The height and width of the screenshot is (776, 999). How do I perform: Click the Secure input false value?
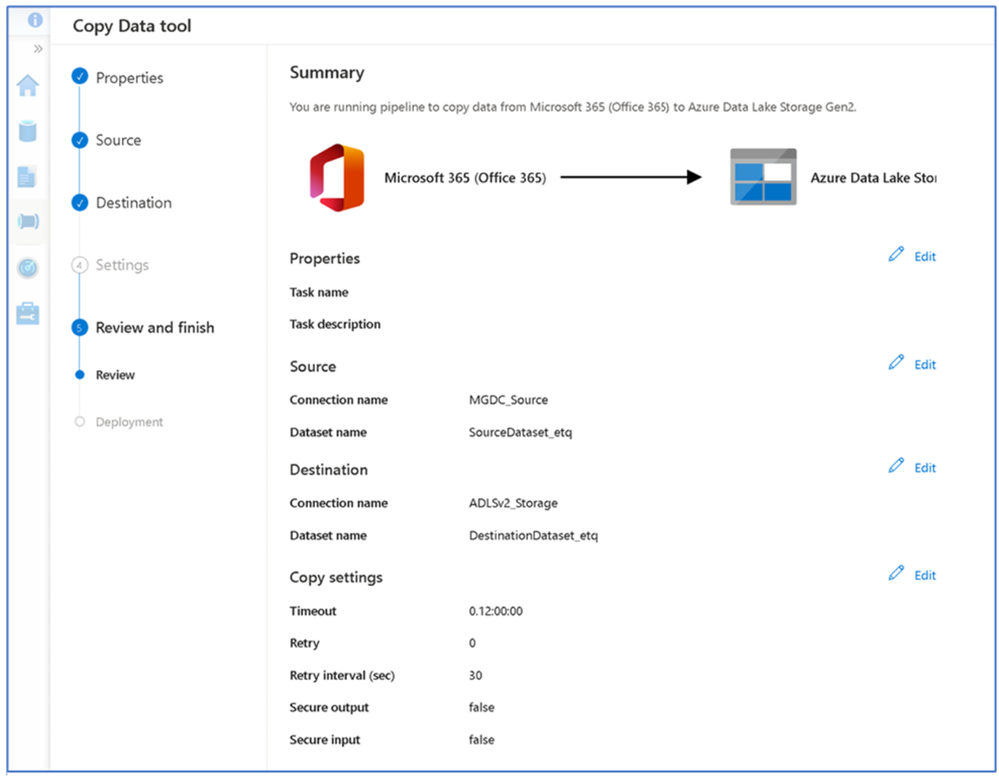coord(482,740)
